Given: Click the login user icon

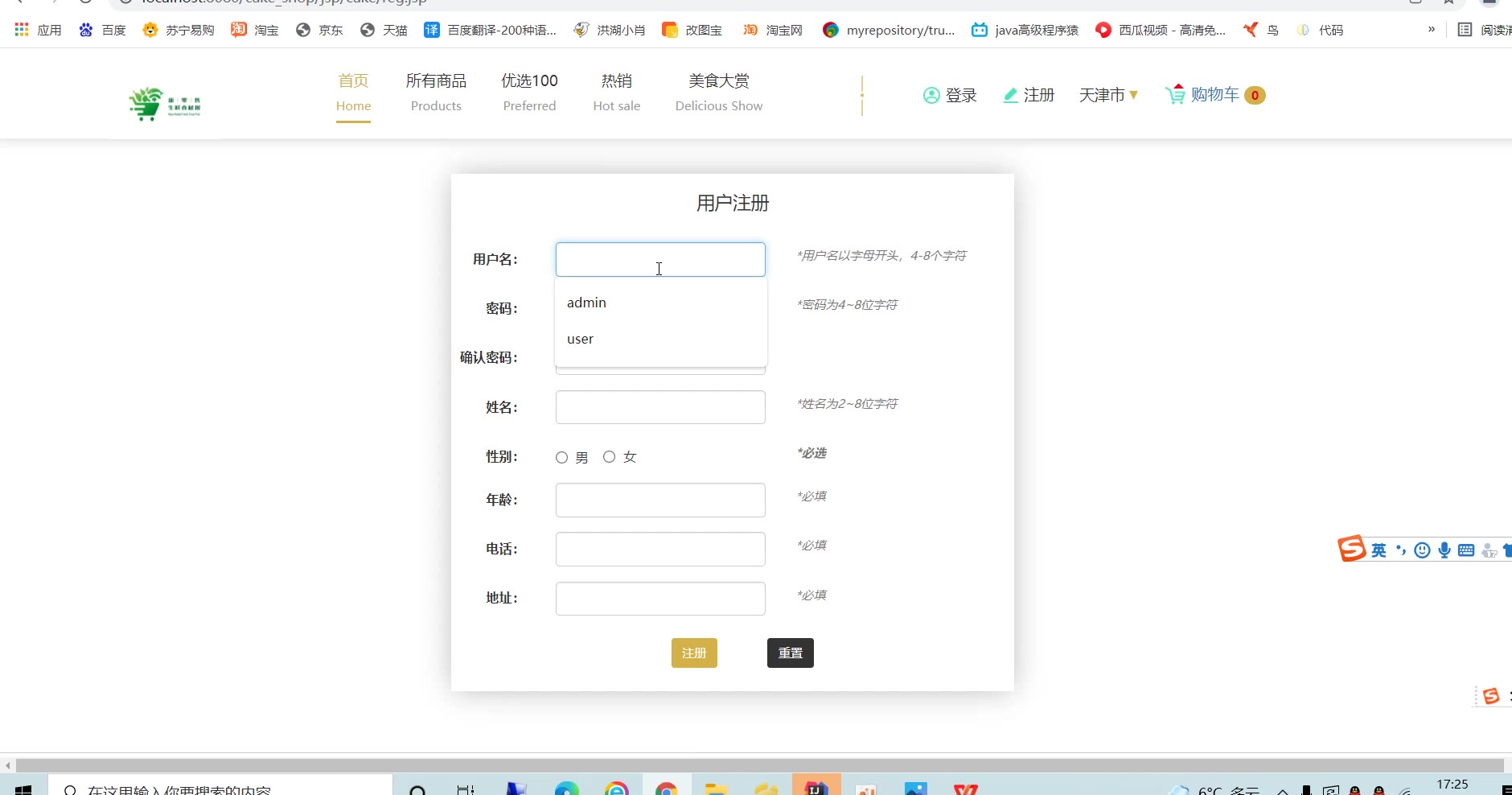Looking at the screenshot, I should click(931, 96).
